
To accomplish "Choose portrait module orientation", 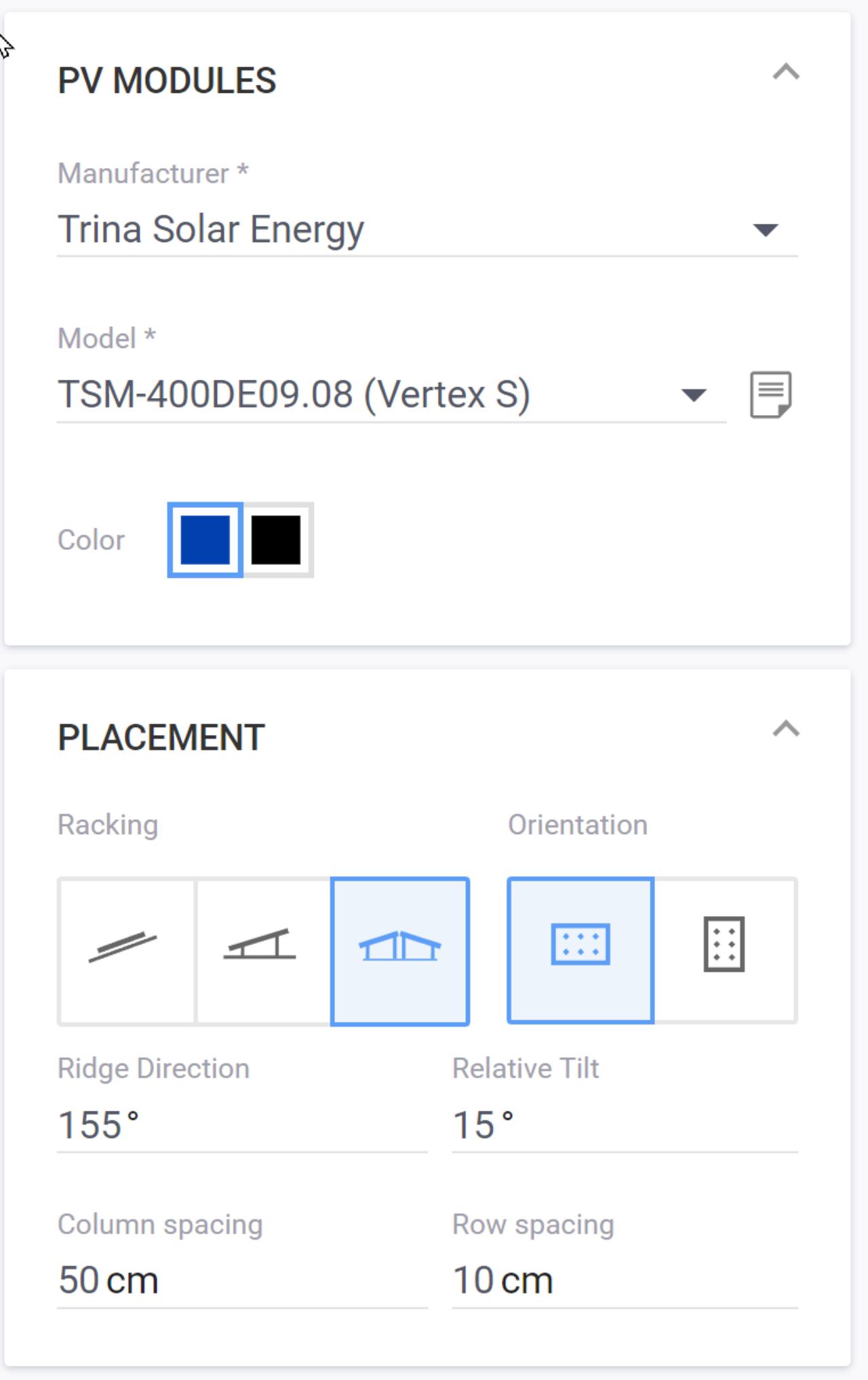I will [x=724, y=949].
